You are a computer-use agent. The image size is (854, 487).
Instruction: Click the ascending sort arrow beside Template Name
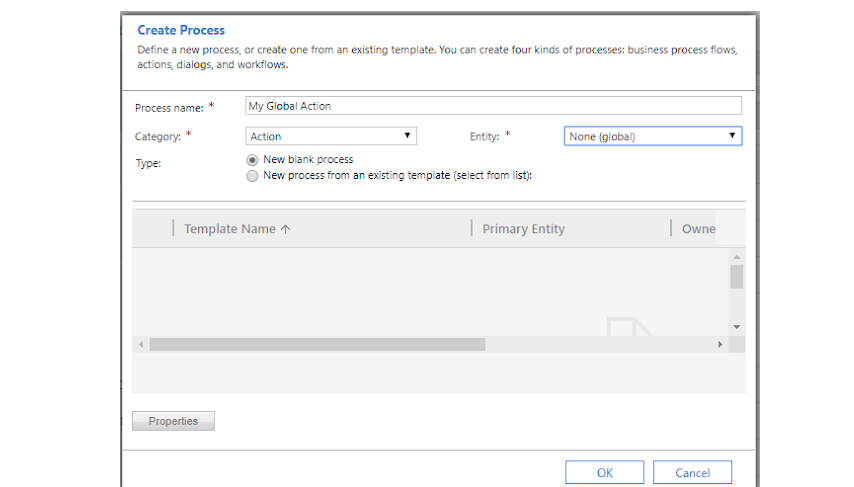(x=286, y=229)
